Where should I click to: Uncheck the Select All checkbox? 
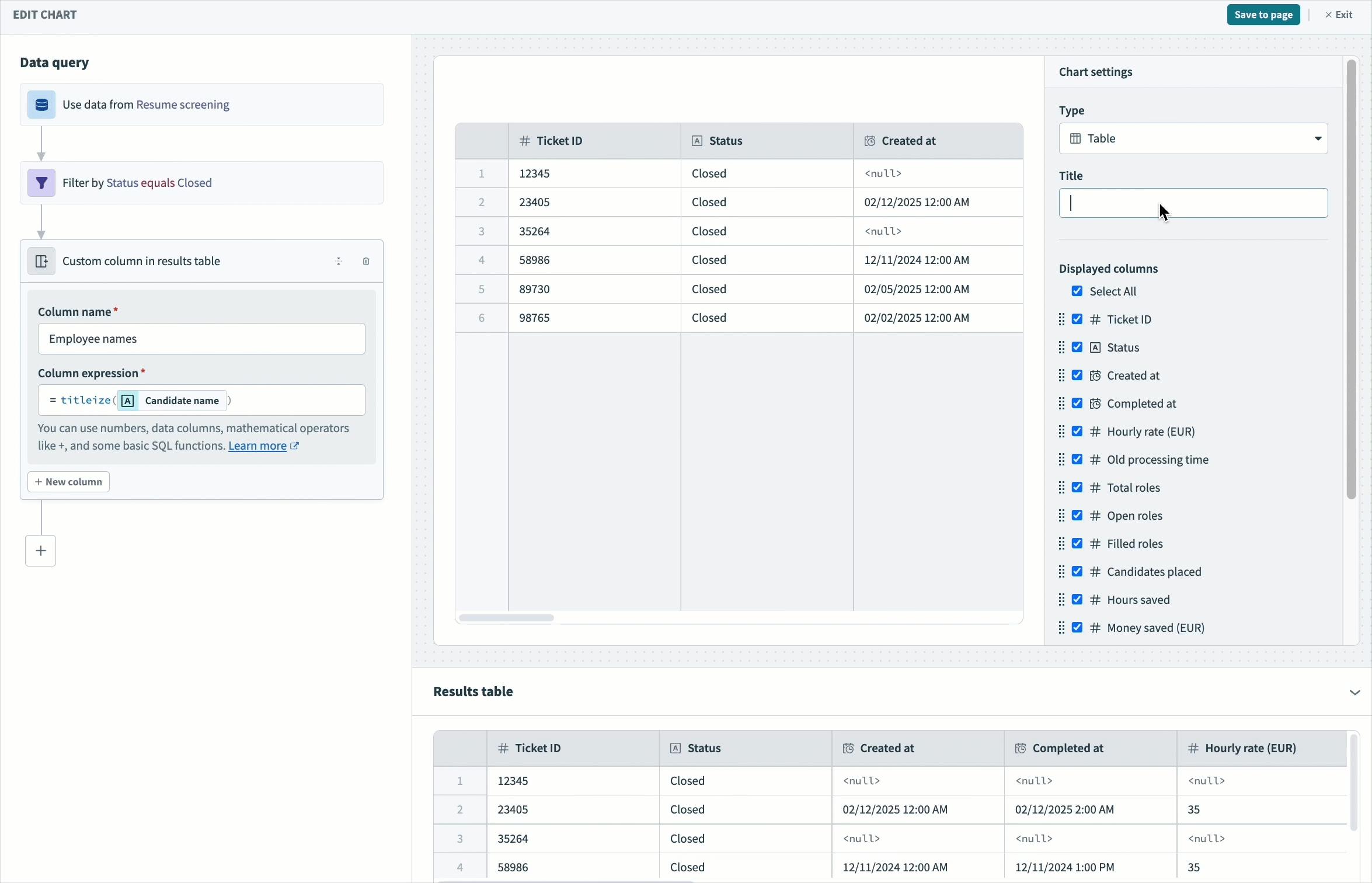click(1077, 291)
